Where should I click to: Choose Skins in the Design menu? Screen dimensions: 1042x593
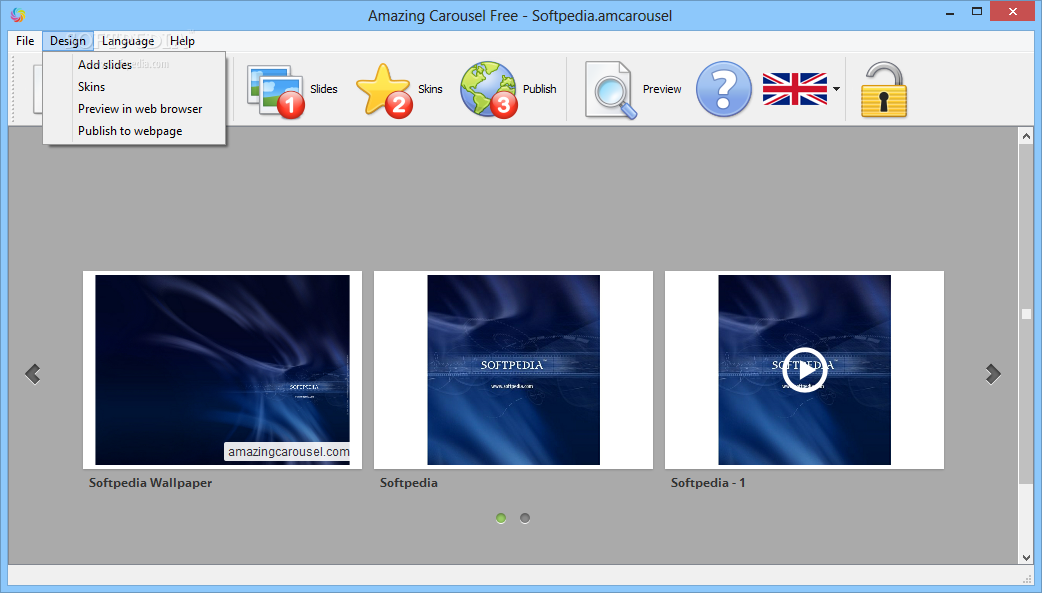click(x=134, y=86)
